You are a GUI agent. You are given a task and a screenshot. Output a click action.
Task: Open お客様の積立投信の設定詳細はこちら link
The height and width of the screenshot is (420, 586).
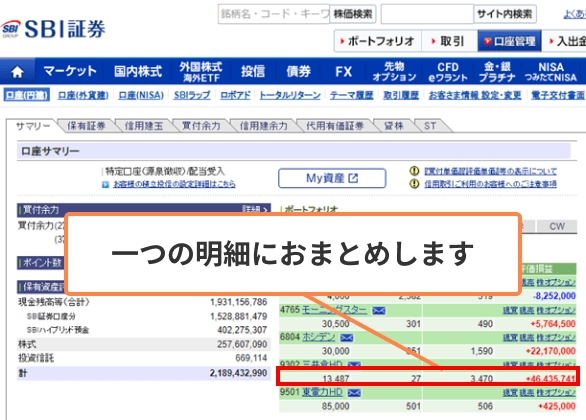click(174, 184)
